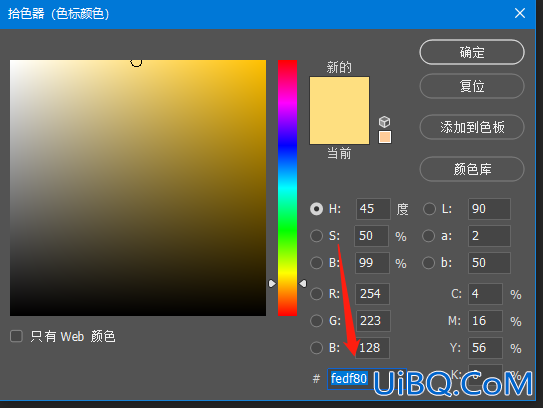Select the H hue radio button
Image resolution: width=543 pixels, height=408 pixels.
coord(317,209)
